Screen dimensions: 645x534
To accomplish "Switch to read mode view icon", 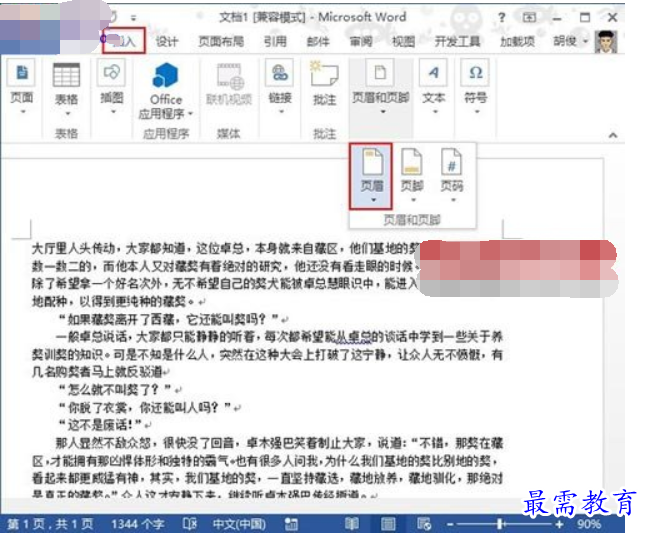I will [352, 524].
